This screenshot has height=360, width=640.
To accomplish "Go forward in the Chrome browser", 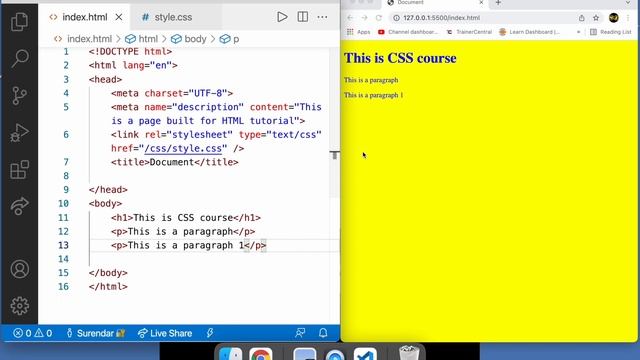I will point(364,18).
